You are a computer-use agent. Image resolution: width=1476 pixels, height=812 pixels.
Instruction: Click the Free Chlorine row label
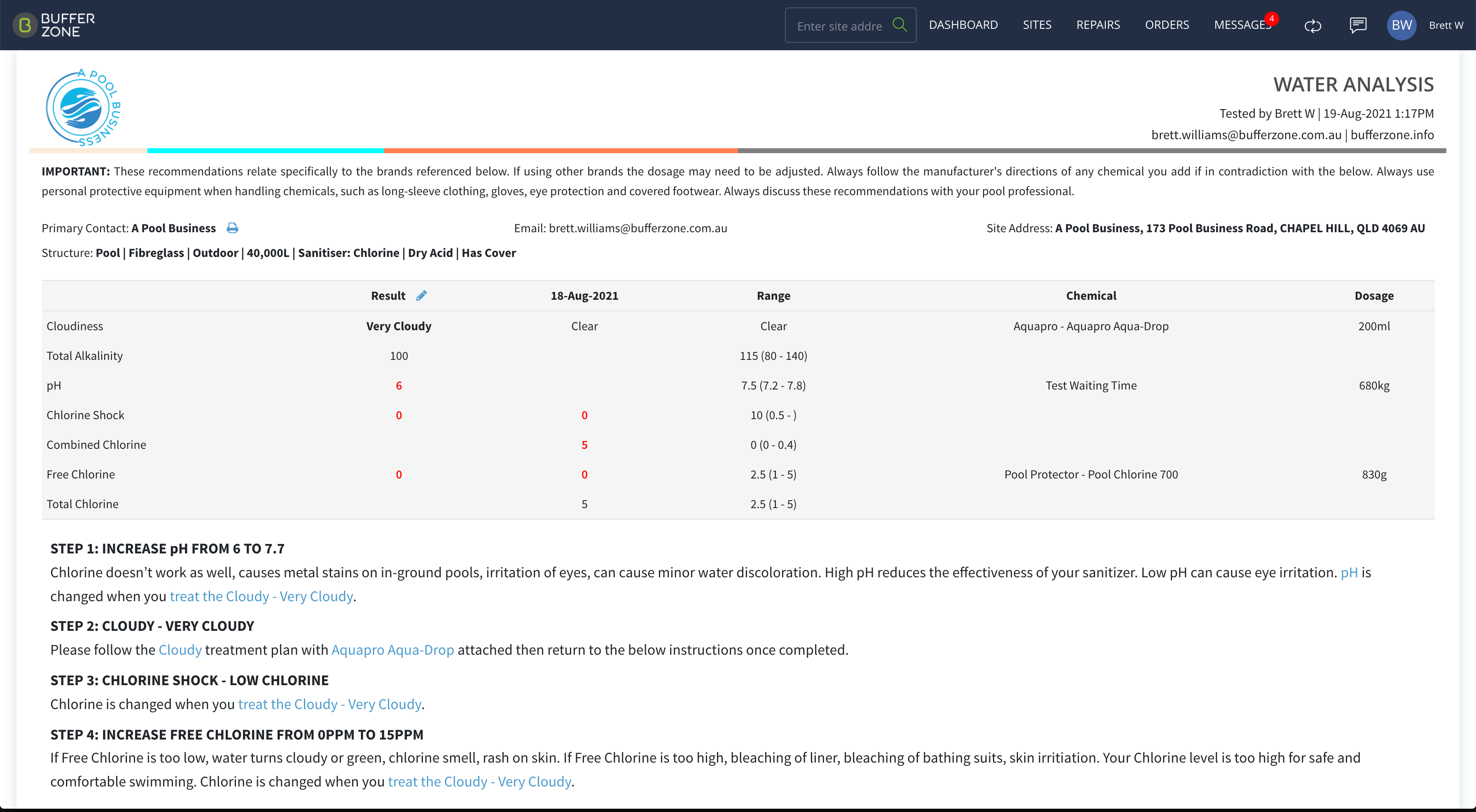tap(81, 474)
